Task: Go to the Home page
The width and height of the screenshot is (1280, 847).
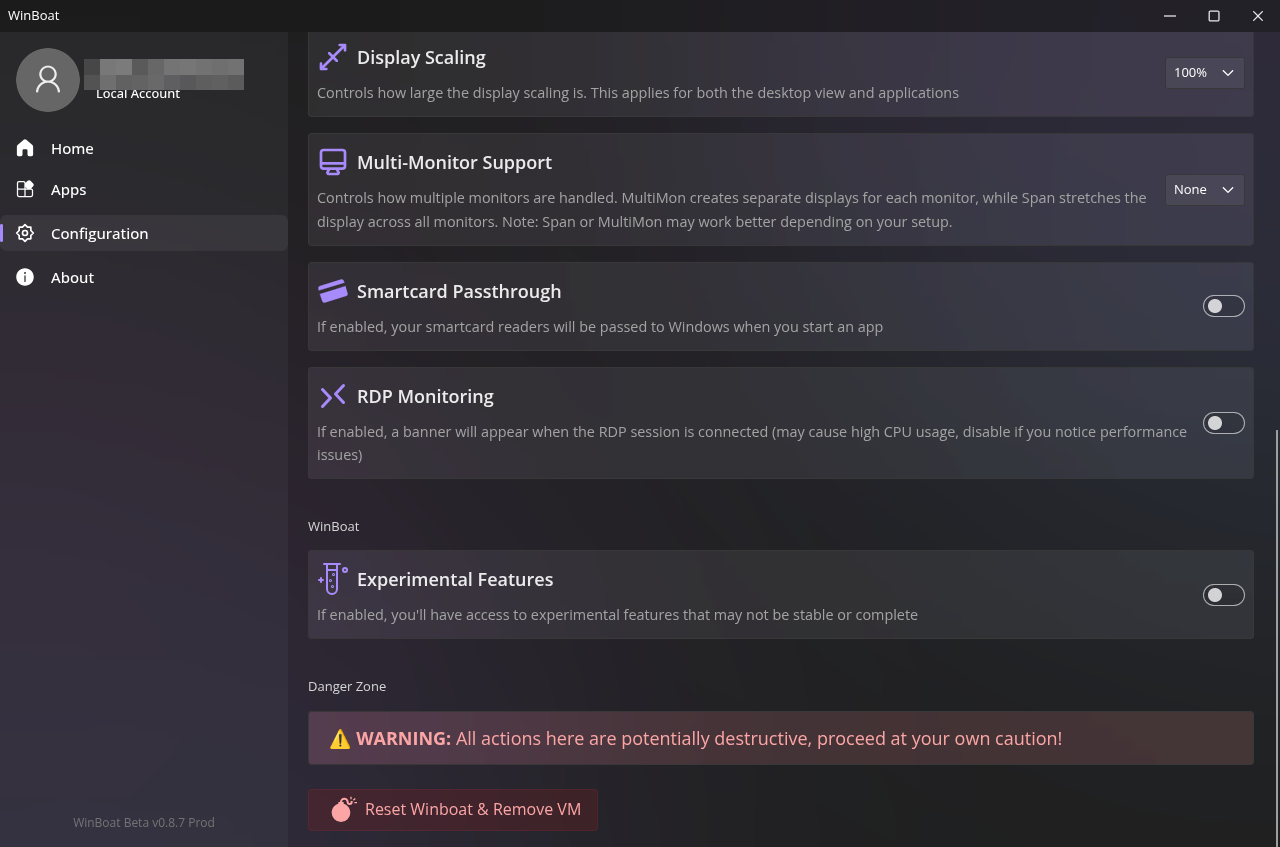Action: (72, 148)
